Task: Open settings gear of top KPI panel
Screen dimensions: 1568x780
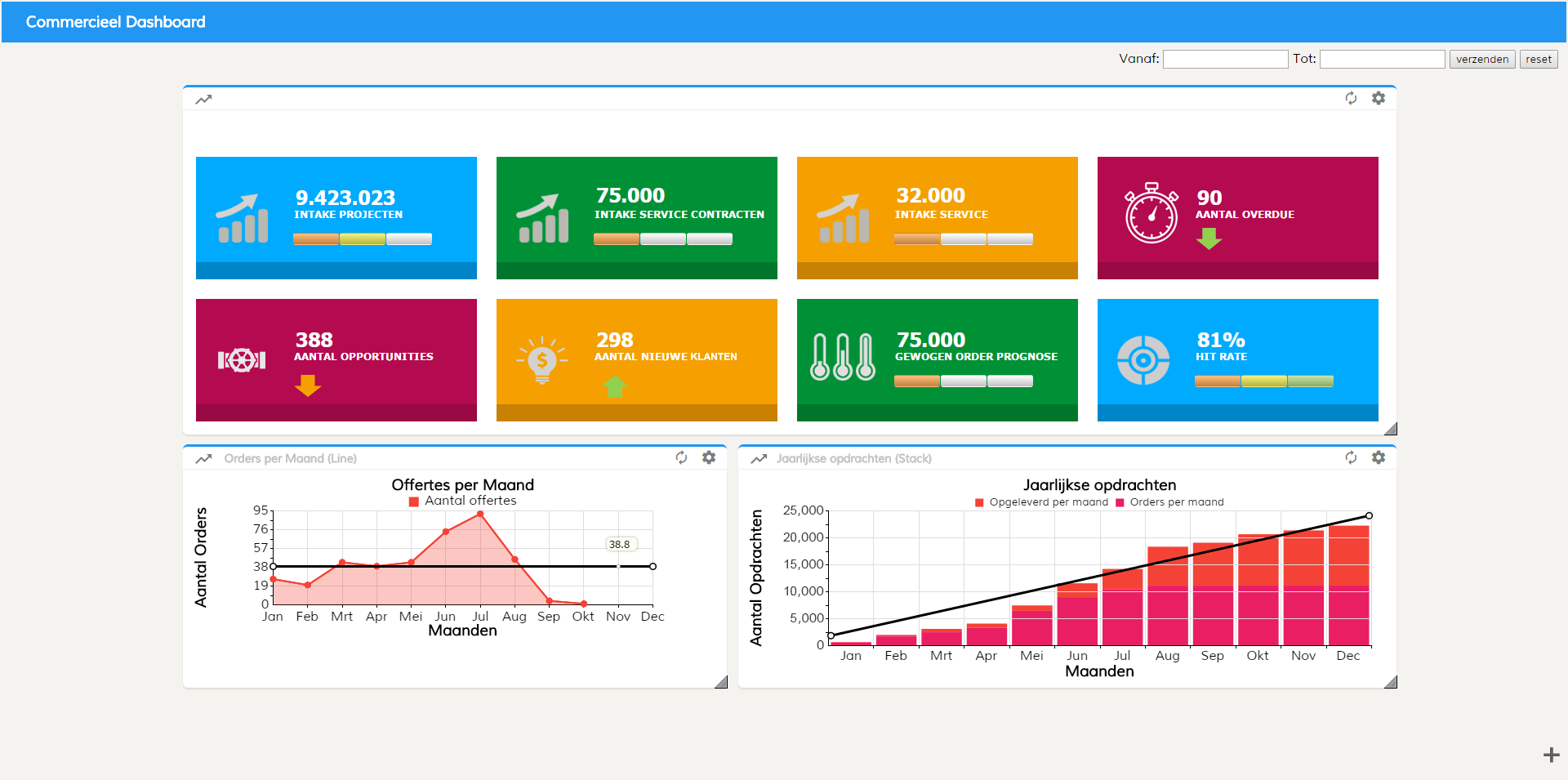Action: [x=1379, y=98]
